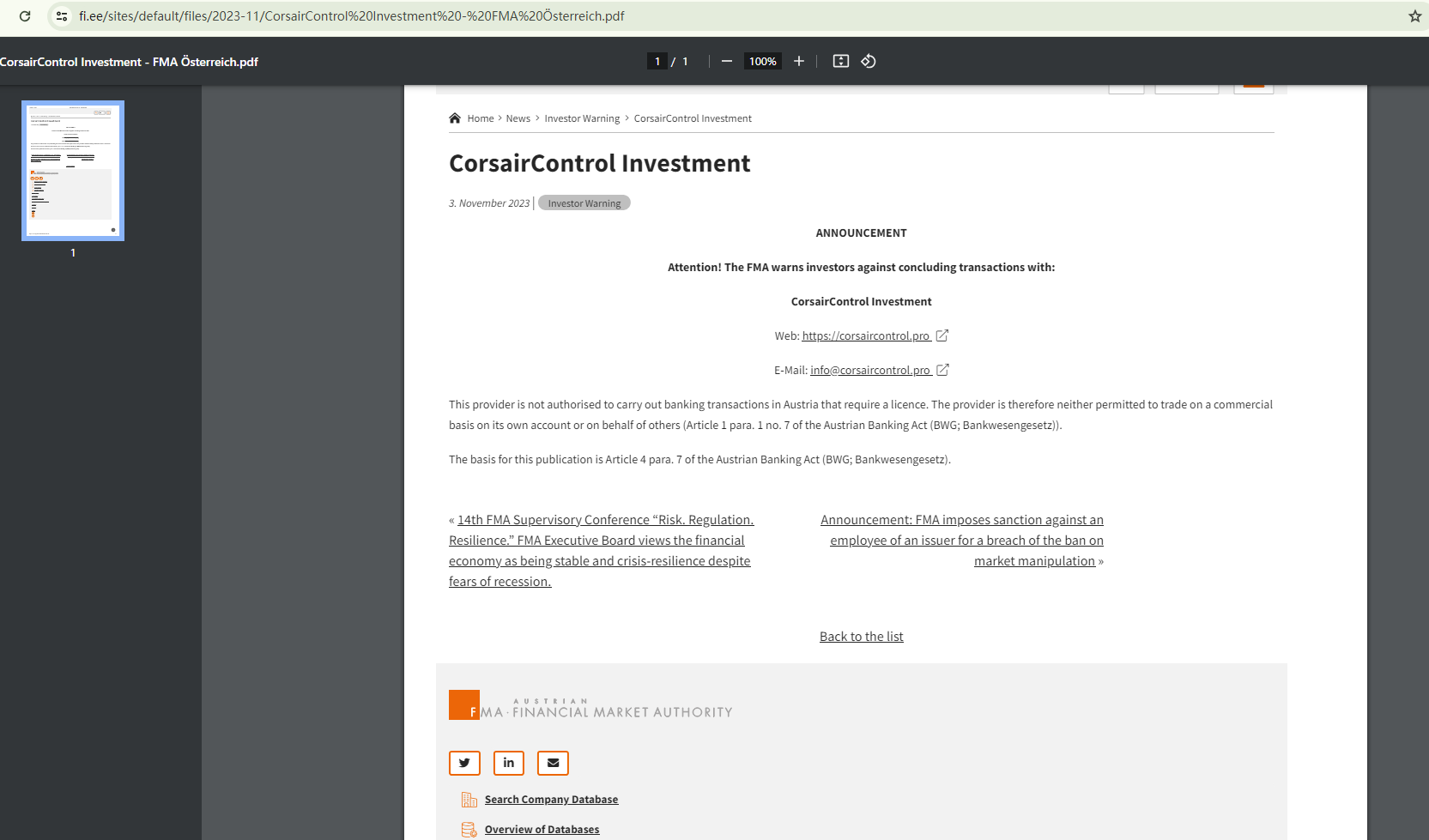Open external link icon next to info@corsaircontrol.pro

pyautogui.click(x=942, y=370)
